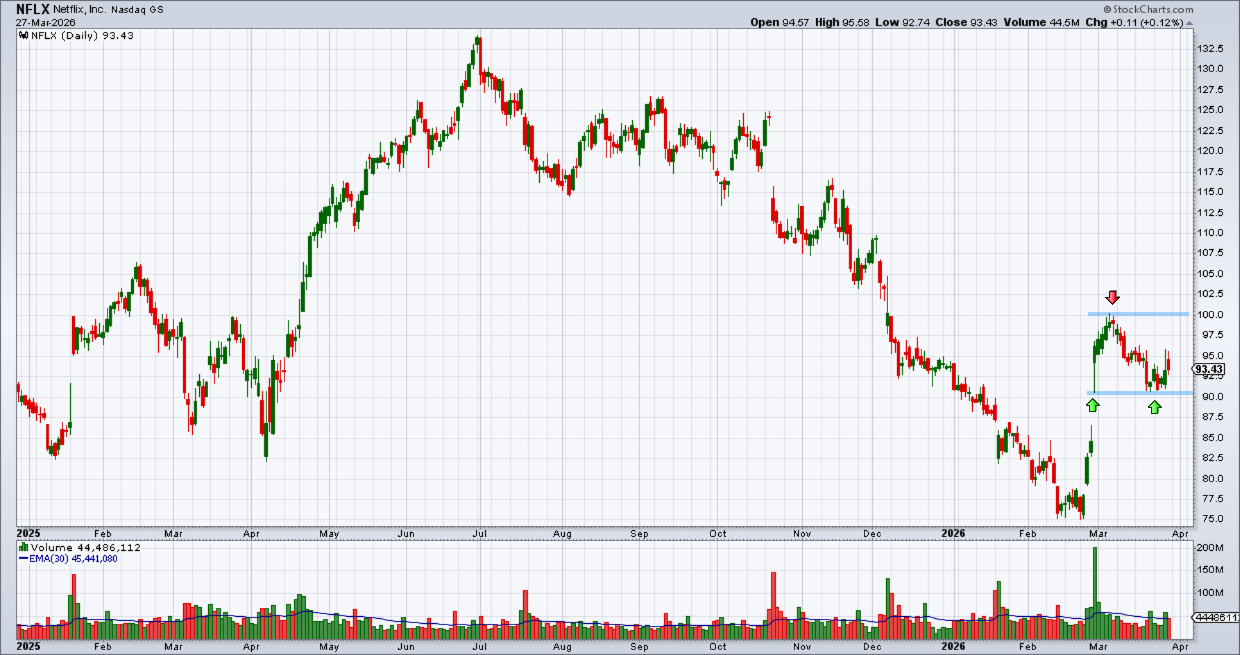Click the 82.5 price axis label

coord(1211,458)
